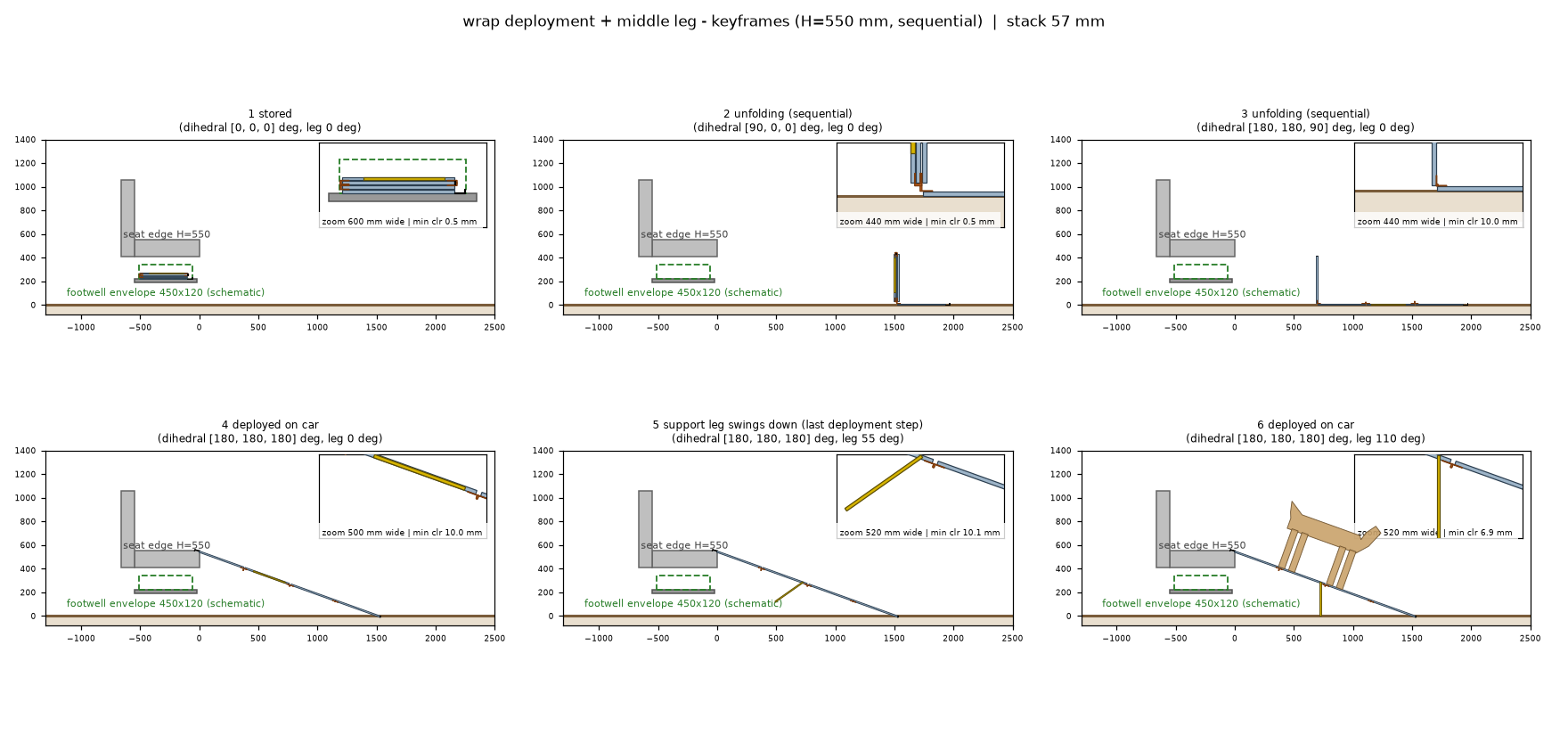Click 'seat edge H=550' label in panel 5
Image resolution: width=1568 pixels, height=735 pixels.
pyautogui.click(x=684, y=545)
